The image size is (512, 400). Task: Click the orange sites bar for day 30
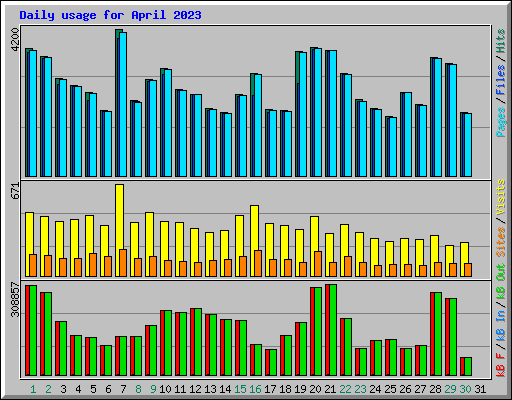468,270
